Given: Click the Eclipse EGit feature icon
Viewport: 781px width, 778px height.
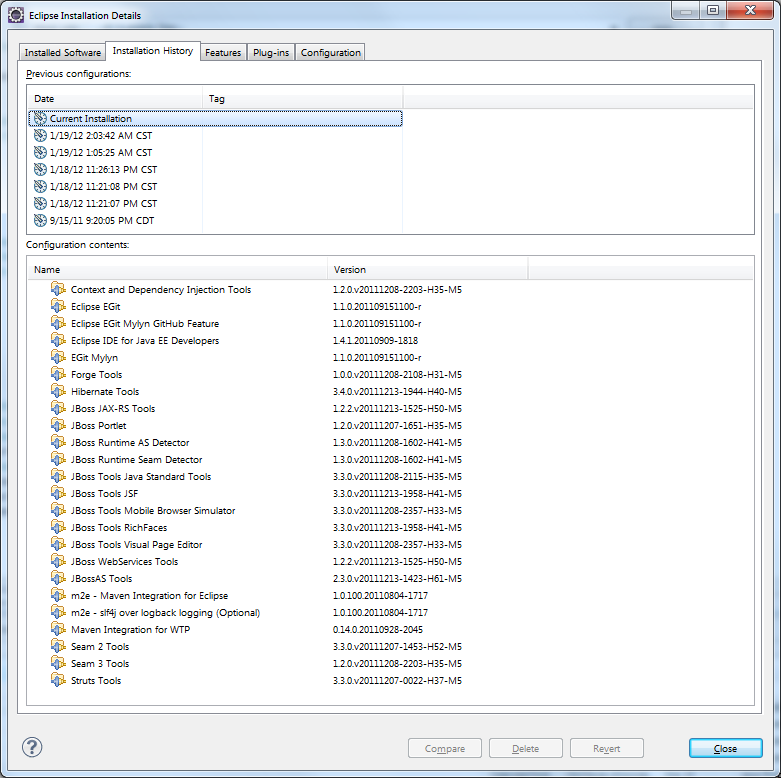Looking at the screenshot, I should click(58, 306).
